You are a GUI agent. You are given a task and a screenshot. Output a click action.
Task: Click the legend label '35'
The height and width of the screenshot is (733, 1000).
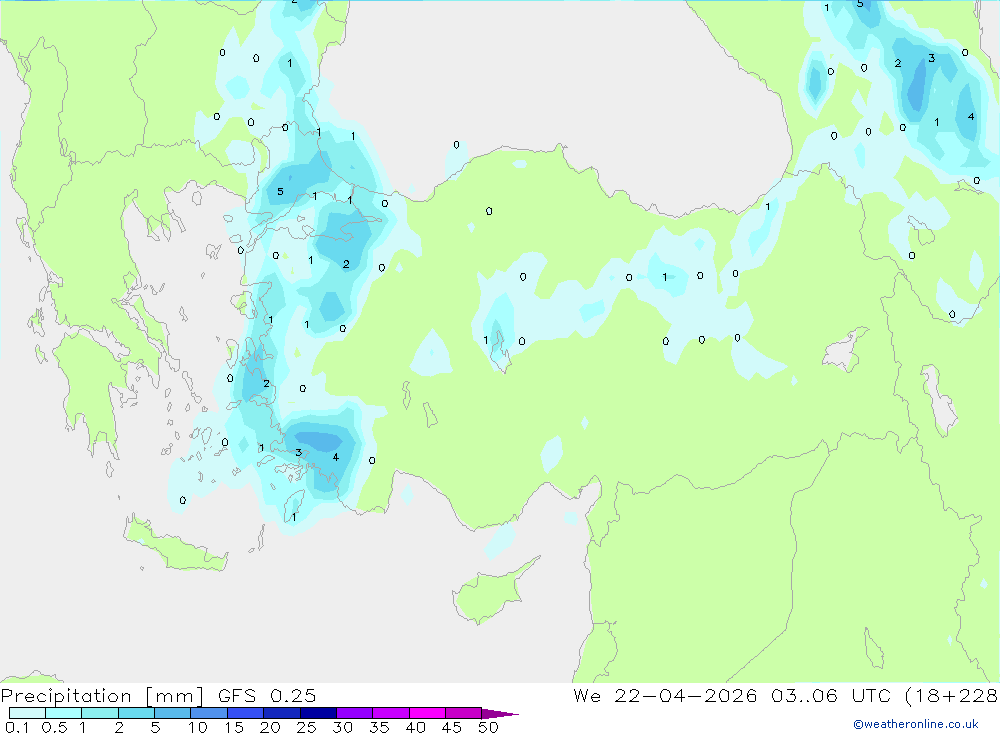(379, 727)
